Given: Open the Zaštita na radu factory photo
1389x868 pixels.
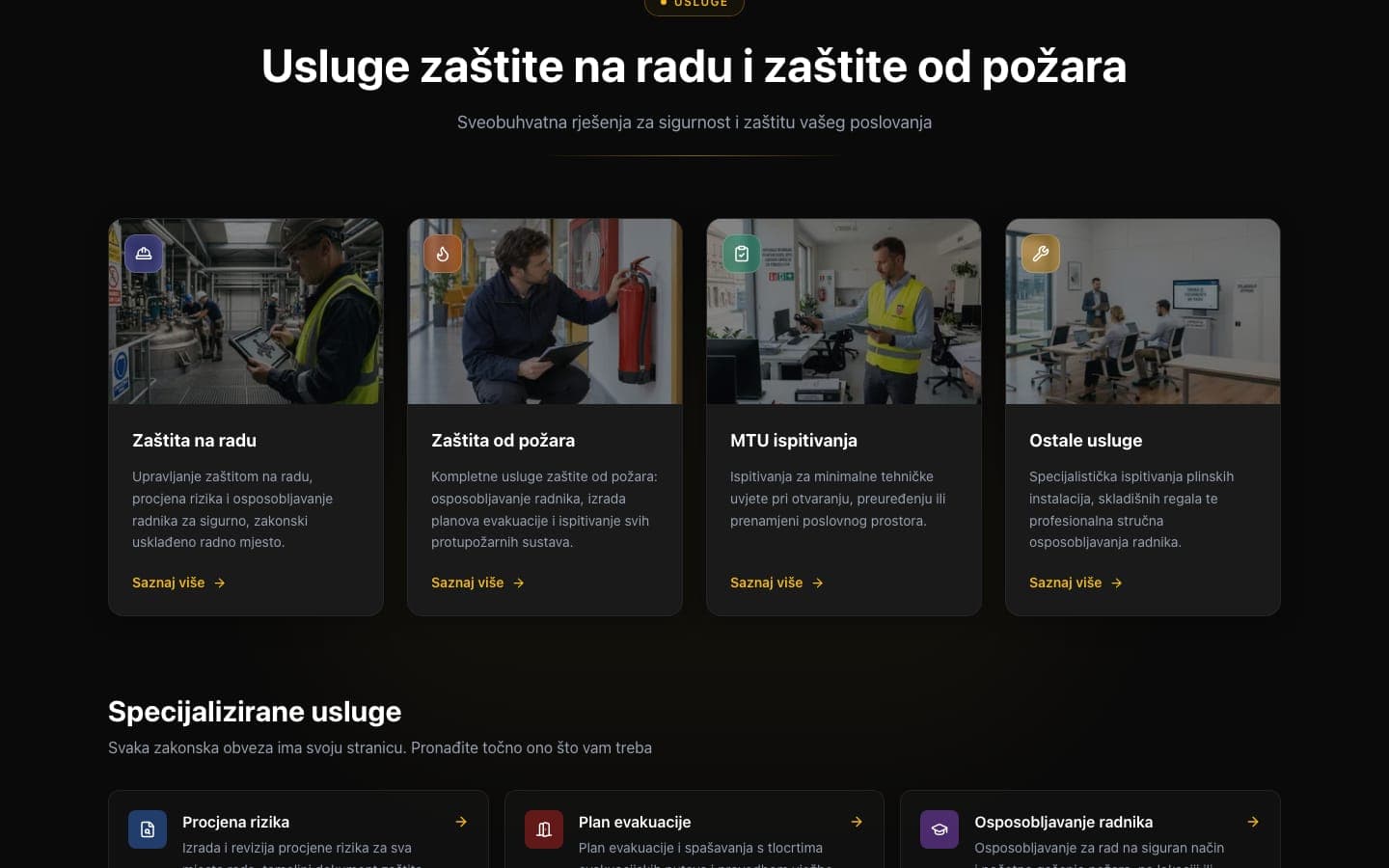Looking at the screenshot, I should 246,312.
